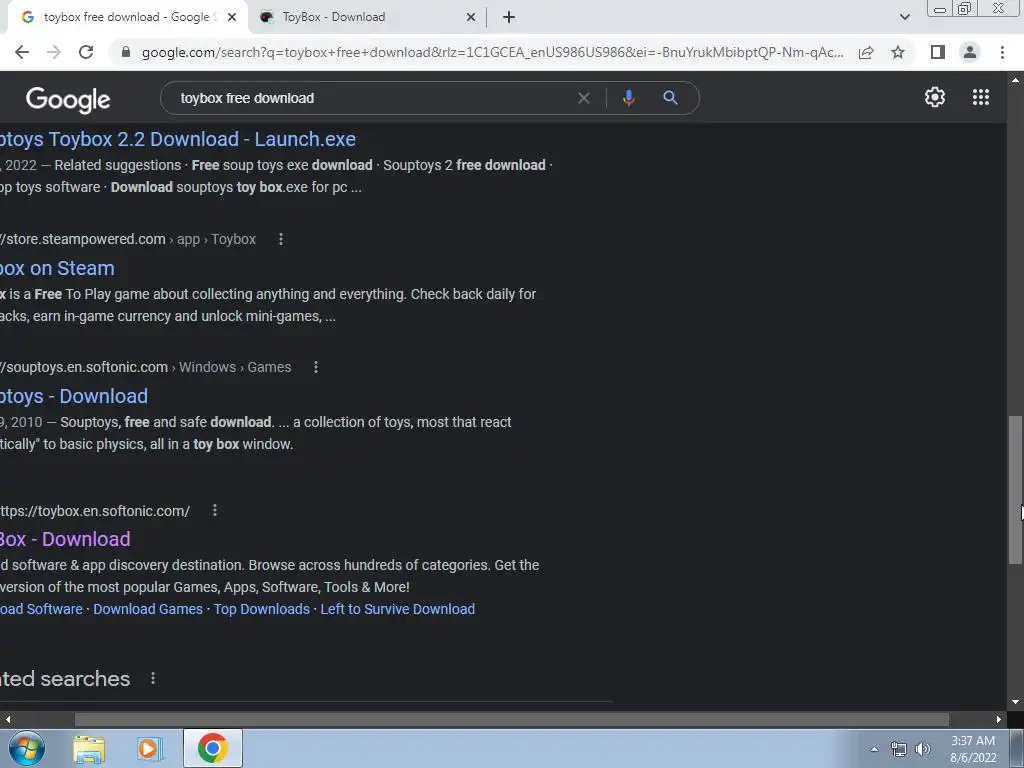Click the horizontal scrollbar thumb
1024x768 pixels.
pyautogui.click(x=511, y=720)
